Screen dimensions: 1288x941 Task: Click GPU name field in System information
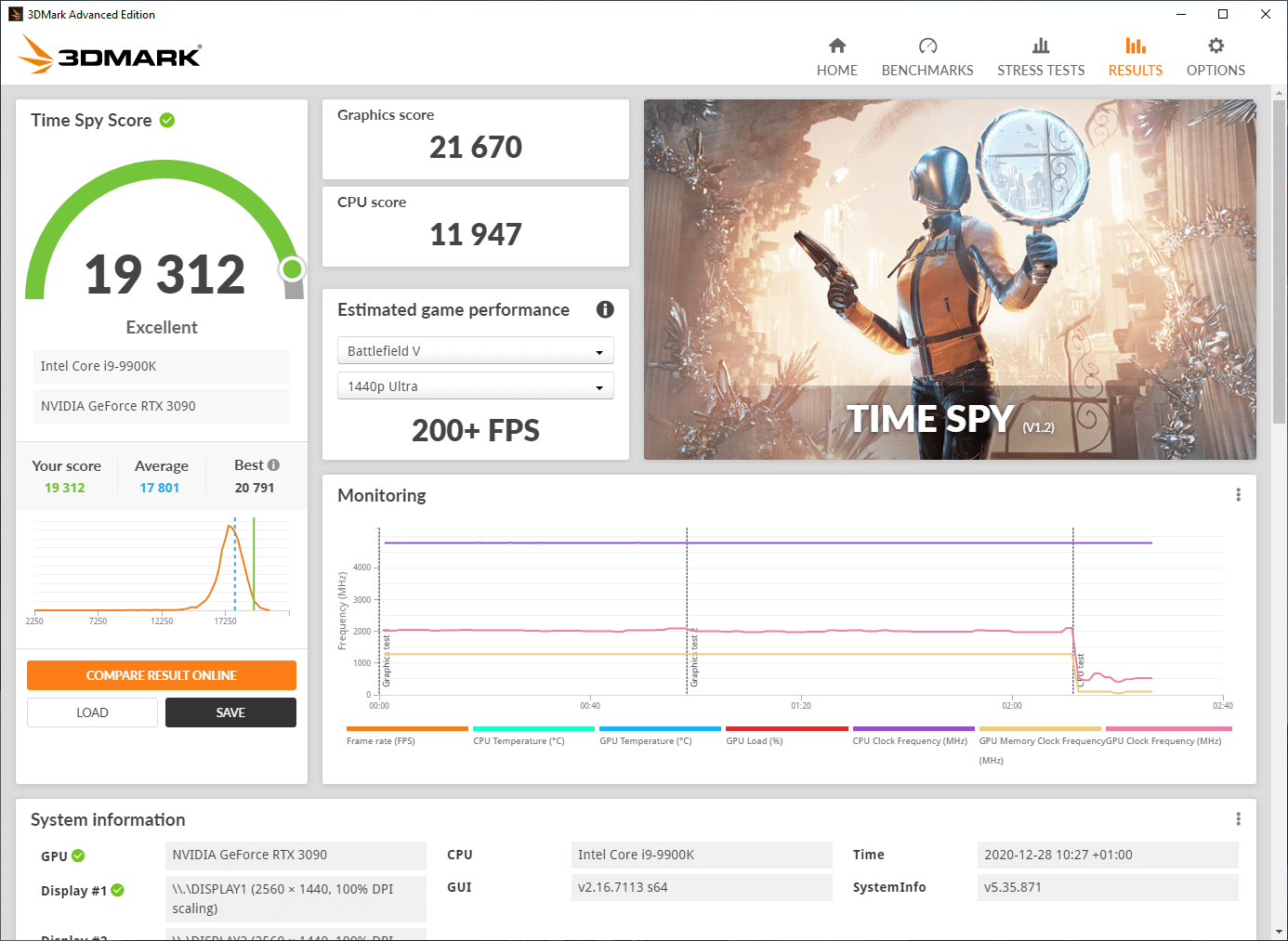click(296, 855)
